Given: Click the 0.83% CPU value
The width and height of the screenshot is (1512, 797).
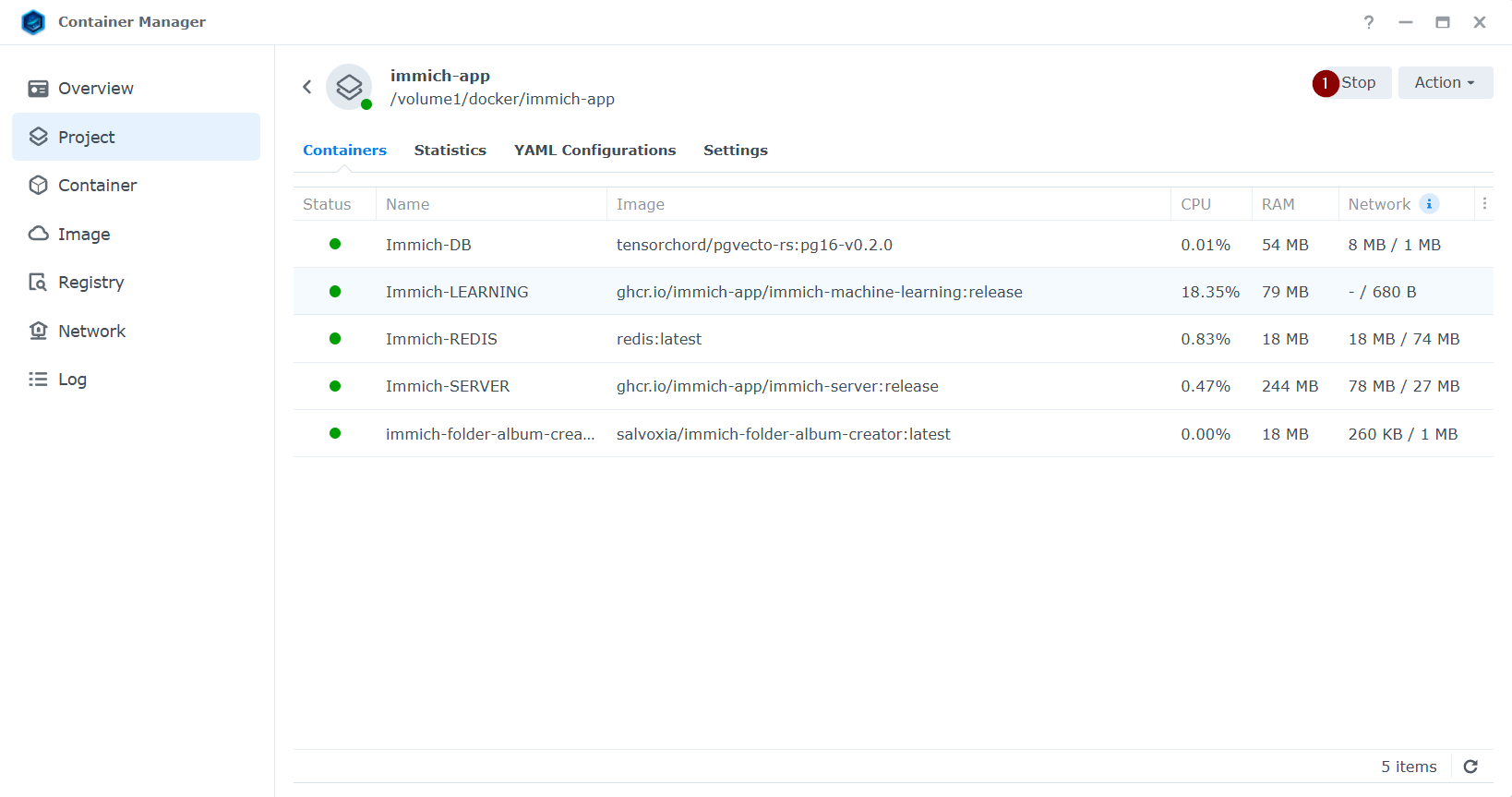Looking at the screenshot, I should [x=1206, y=339].
